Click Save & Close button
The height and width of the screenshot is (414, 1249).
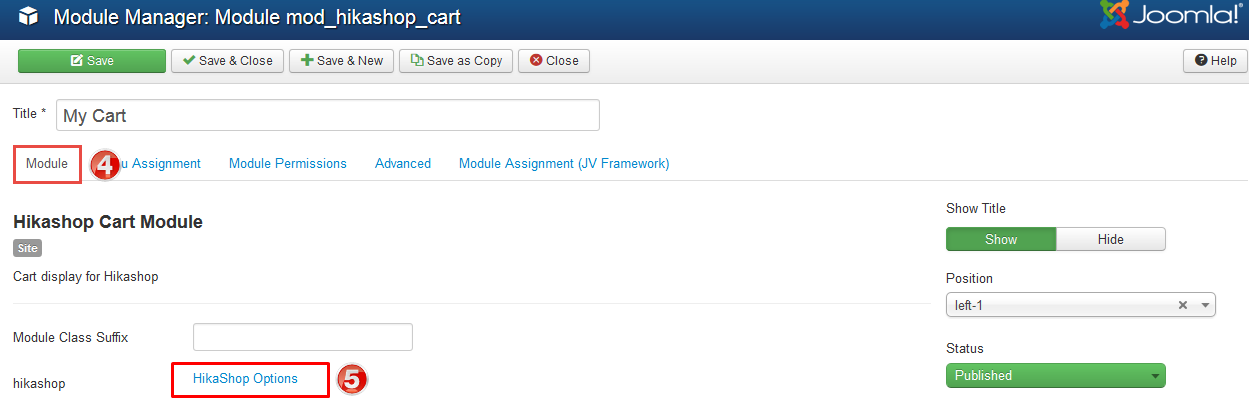tap(228, 61)
